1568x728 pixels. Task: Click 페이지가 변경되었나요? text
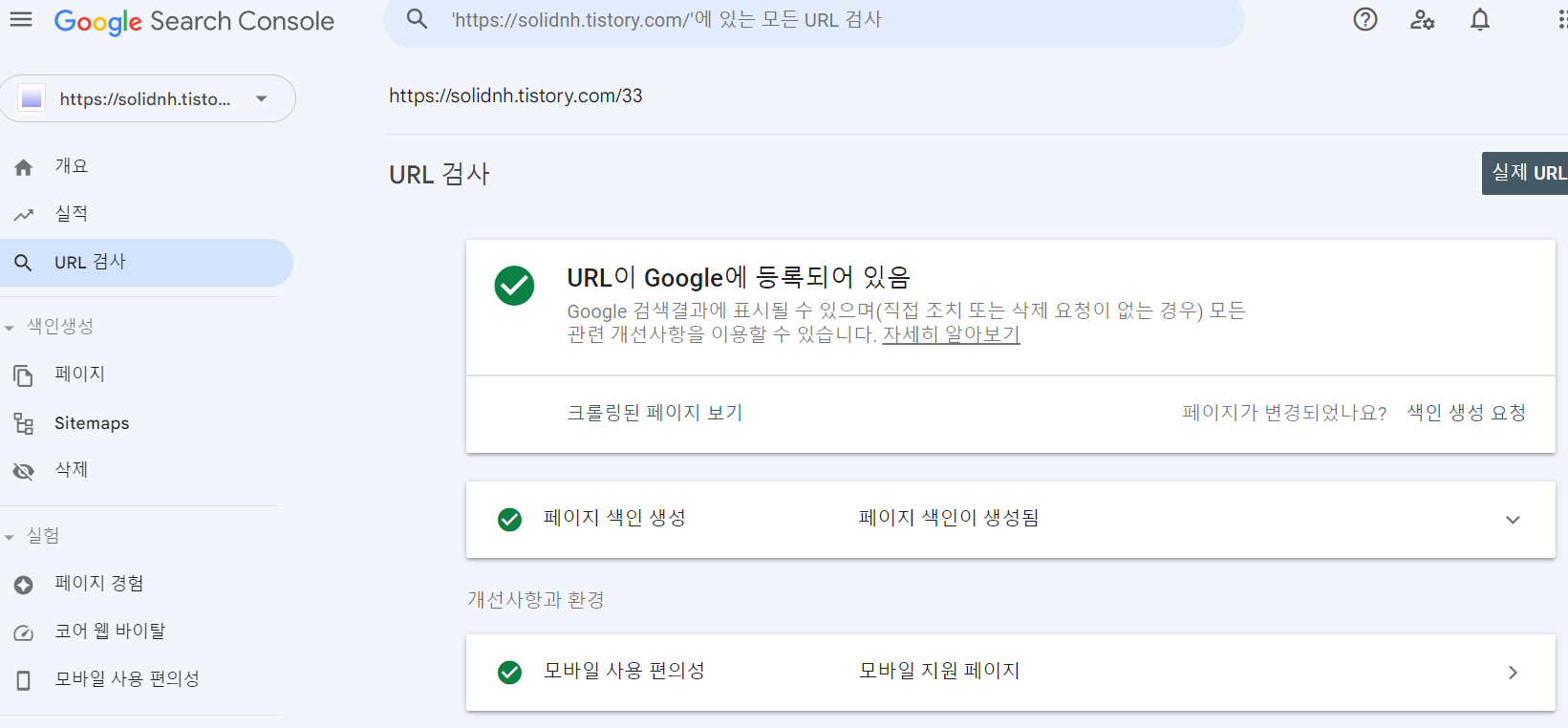click(x=1285, y=413)
